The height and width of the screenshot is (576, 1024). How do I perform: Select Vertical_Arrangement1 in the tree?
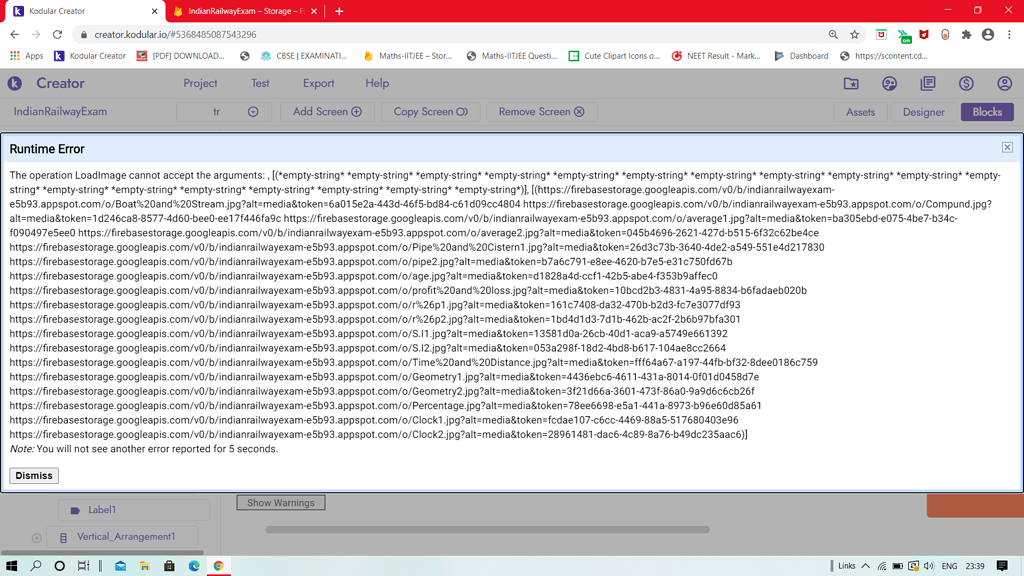click(122, 537)
